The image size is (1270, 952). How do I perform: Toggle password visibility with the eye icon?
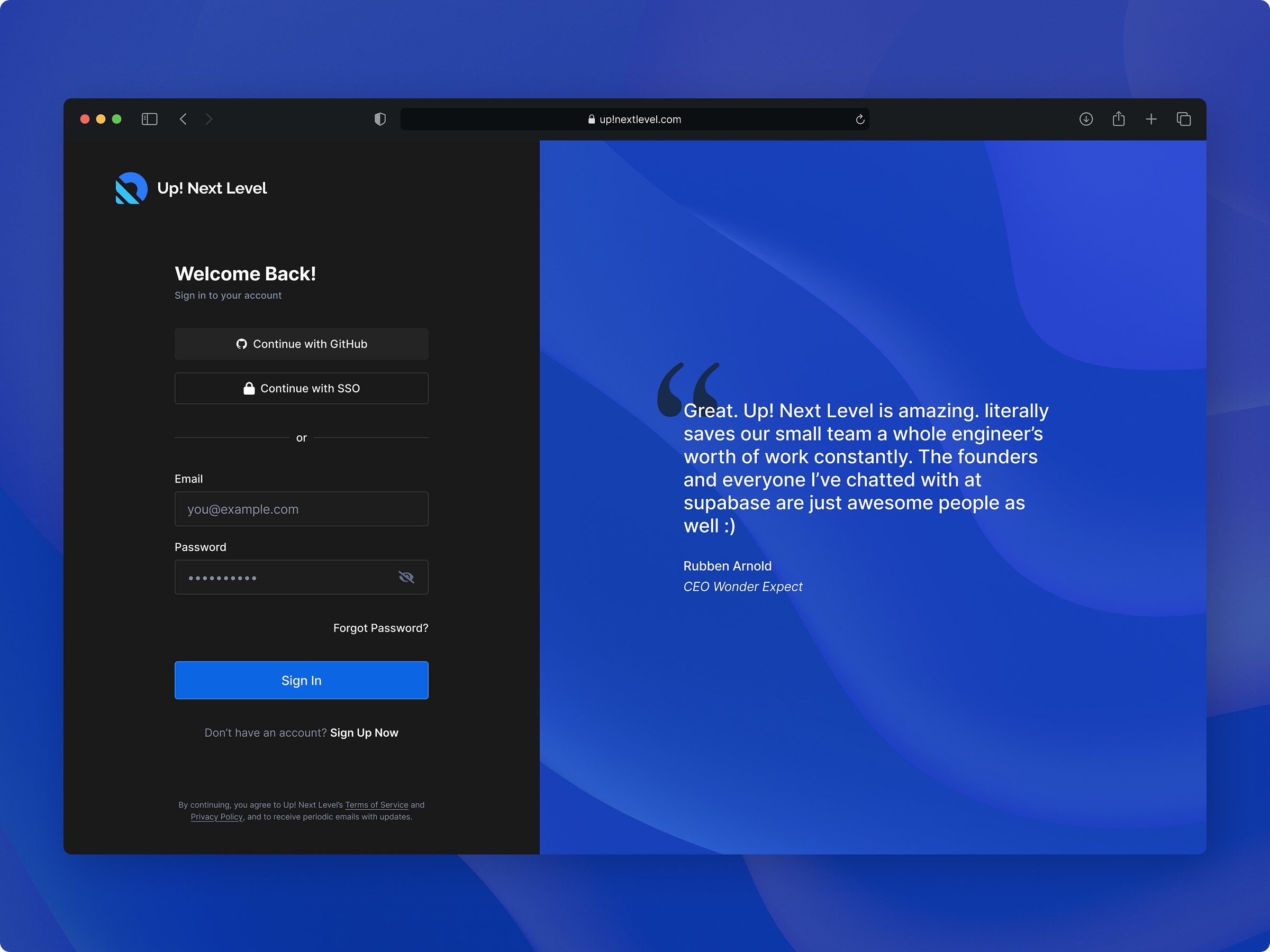406,576
